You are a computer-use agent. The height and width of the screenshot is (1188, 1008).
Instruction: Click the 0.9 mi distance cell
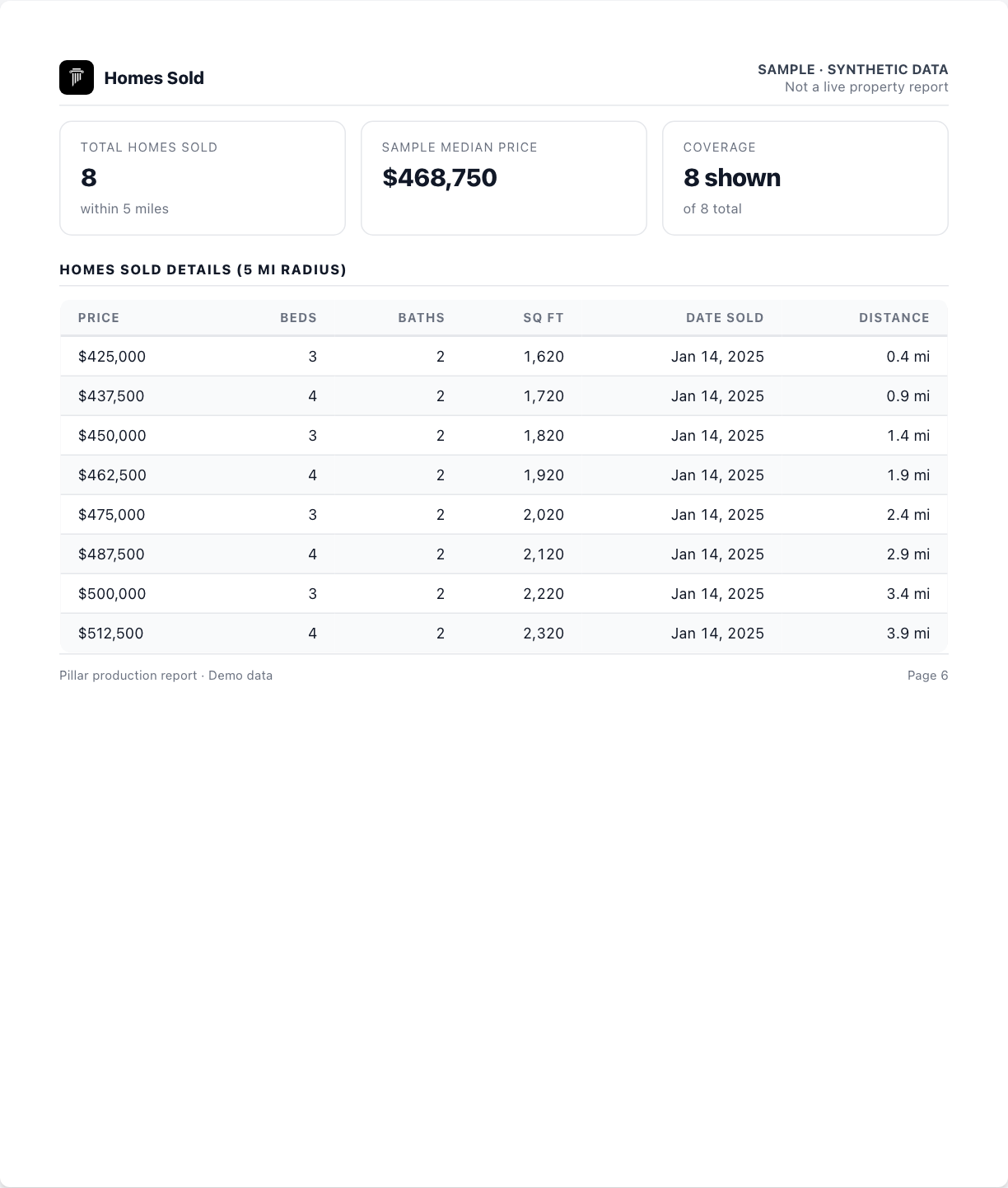point(908,396)
